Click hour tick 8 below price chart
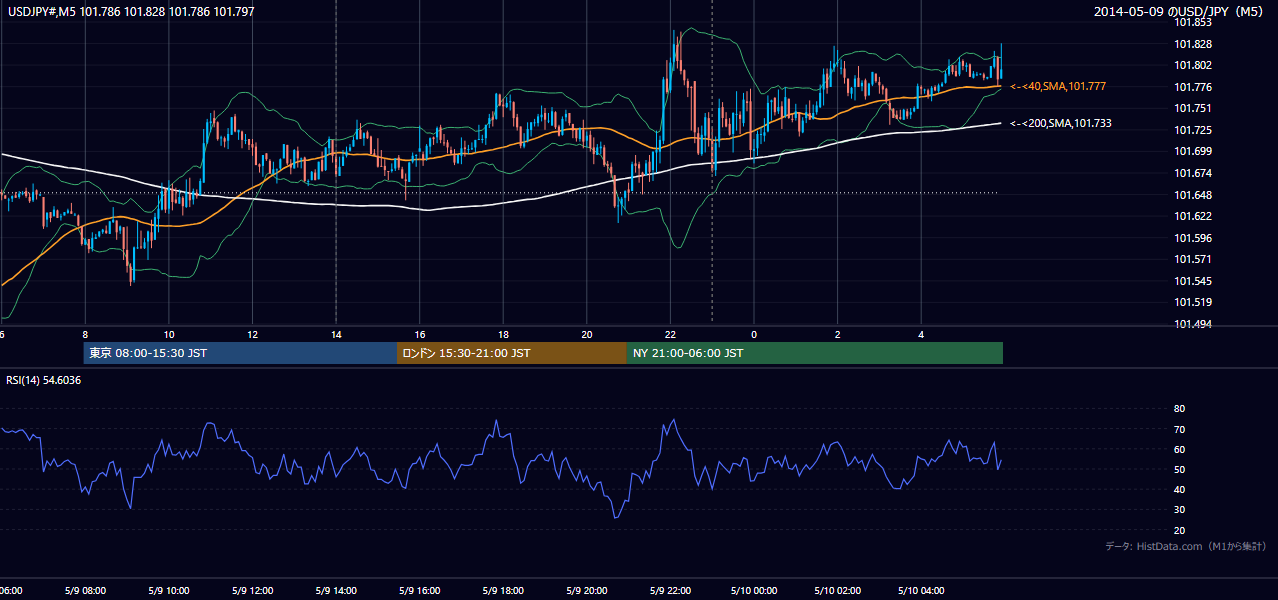This screenshot has height=600, width=1278. (x=85, y=335)
